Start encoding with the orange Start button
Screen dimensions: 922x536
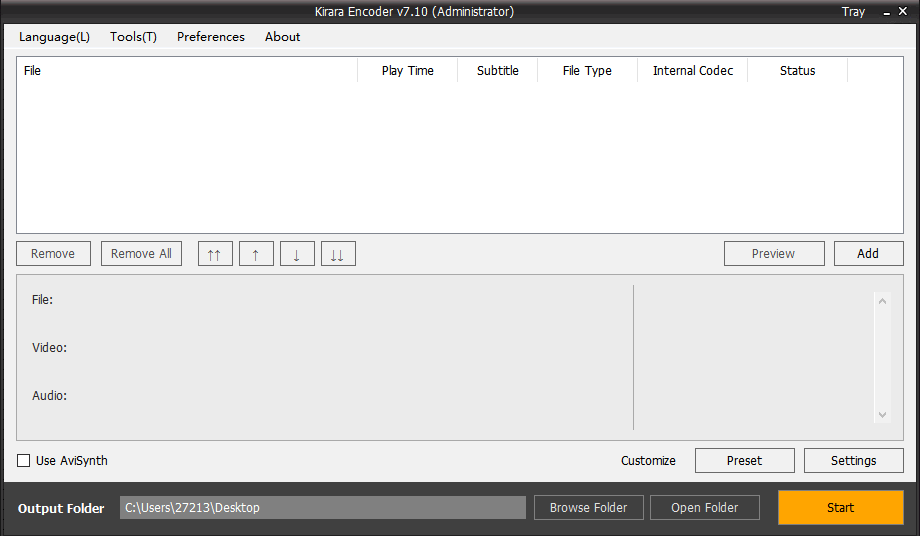841,508
